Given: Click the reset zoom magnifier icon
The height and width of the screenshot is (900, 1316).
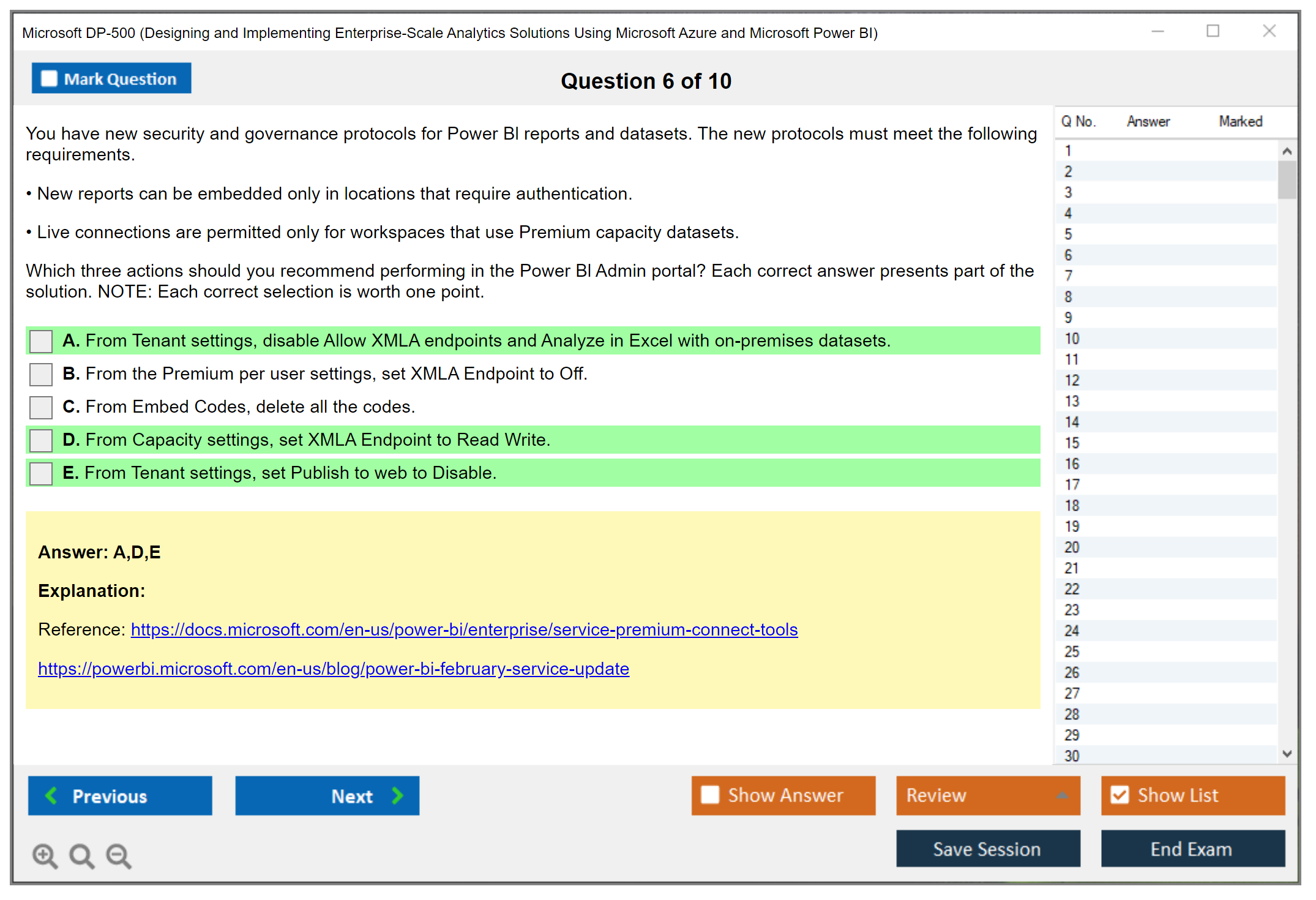Looking at the screenshot, I should point(81,855).
